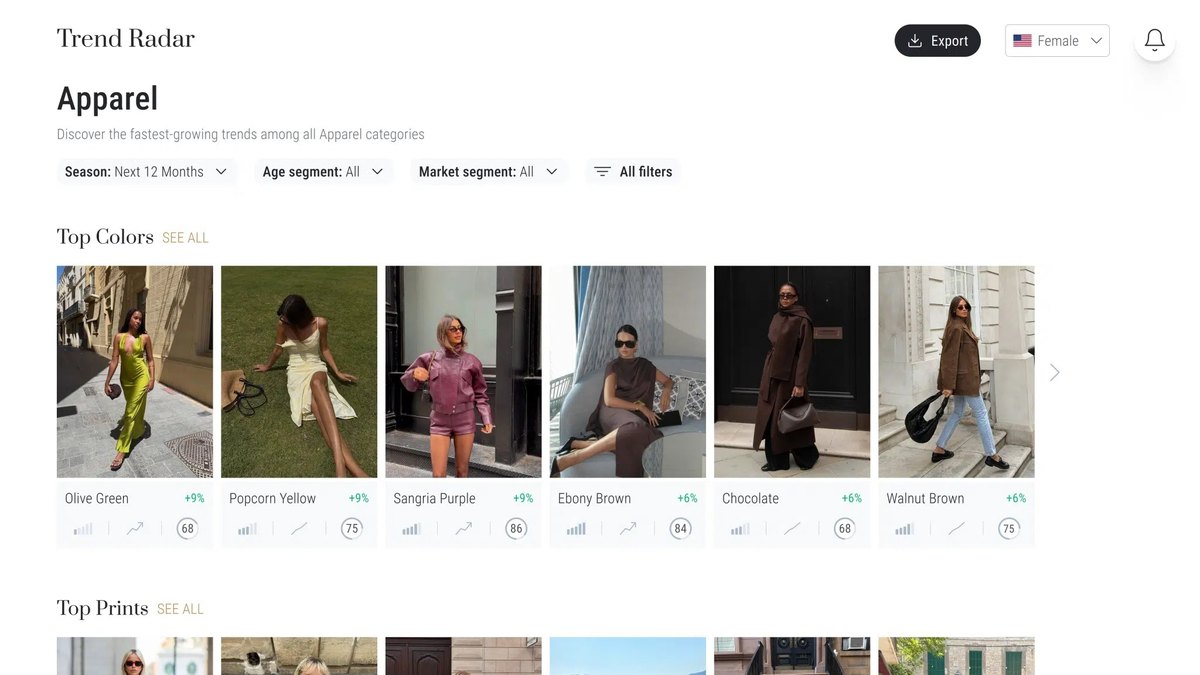Open the Popcorn Yellow dress photo
The image size is (1200, 675).
[299, 372]
